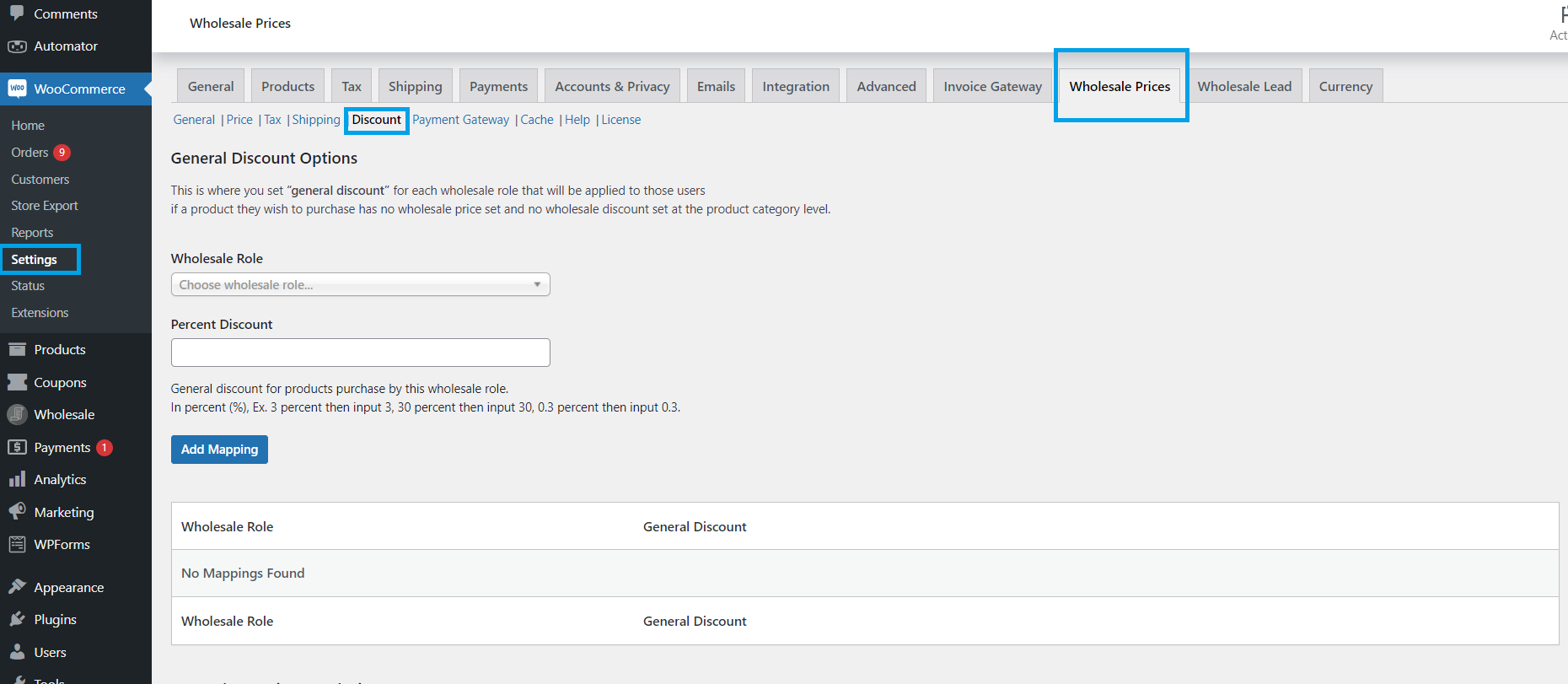Click the WooCommerce logo icon
This screenshot has width=1568, height=684.
pos(17,89)
